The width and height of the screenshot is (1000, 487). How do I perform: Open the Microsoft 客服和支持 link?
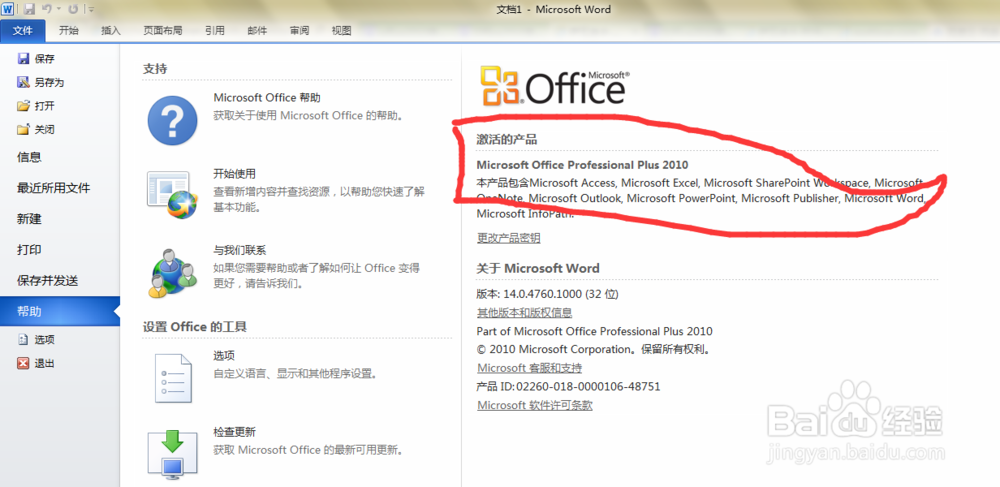[x=529, y=368]
